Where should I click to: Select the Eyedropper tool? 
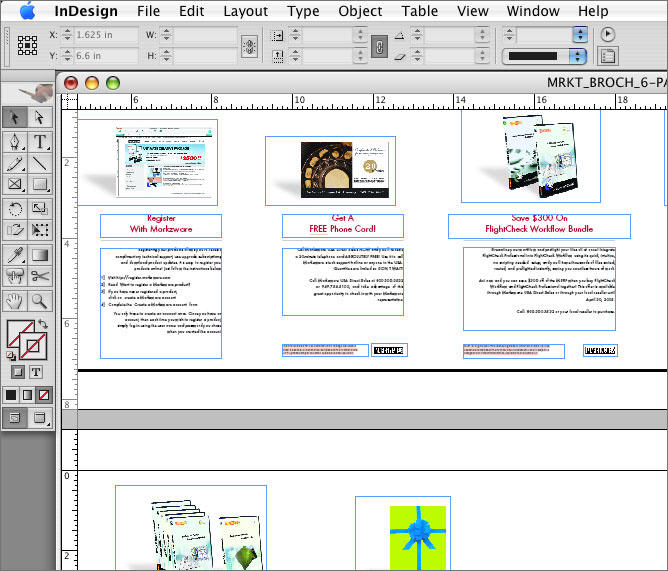[15, 255]
